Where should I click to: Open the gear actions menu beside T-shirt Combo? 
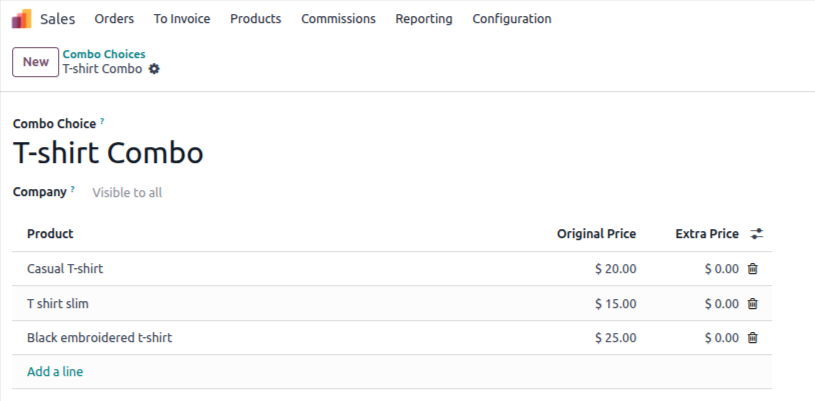pyautogui.click(x=154, y=69)
